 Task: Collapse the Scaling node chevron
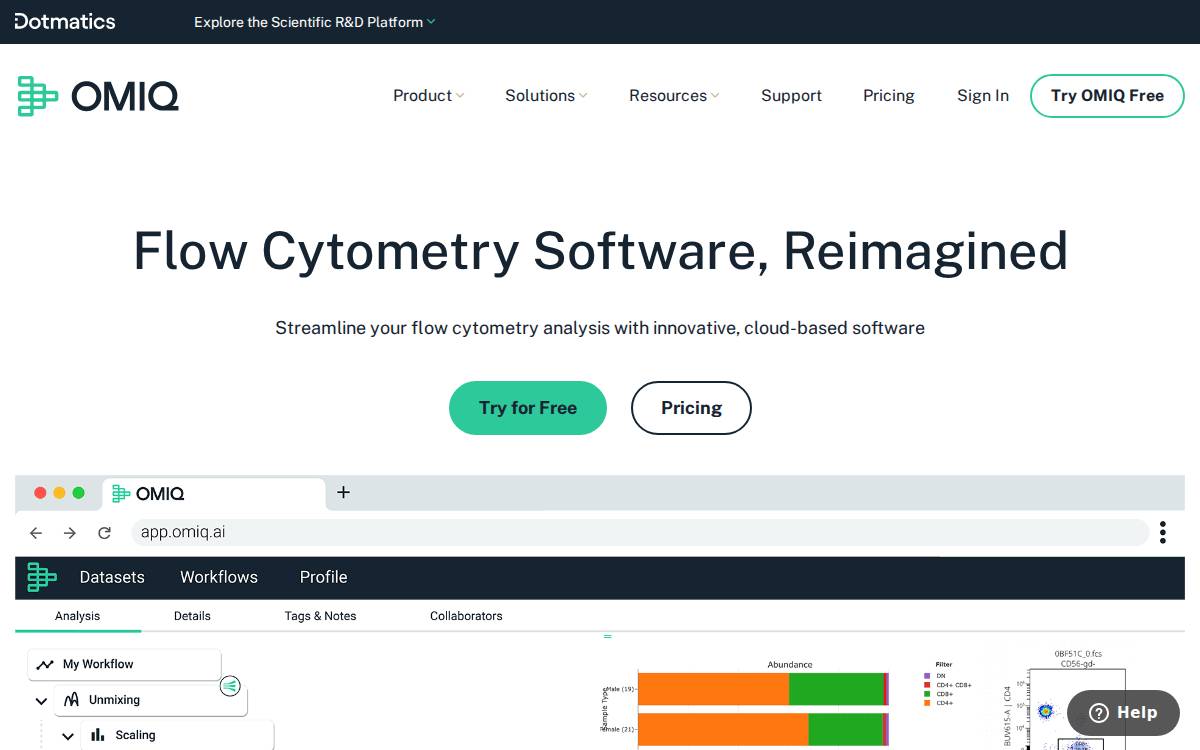68,736
